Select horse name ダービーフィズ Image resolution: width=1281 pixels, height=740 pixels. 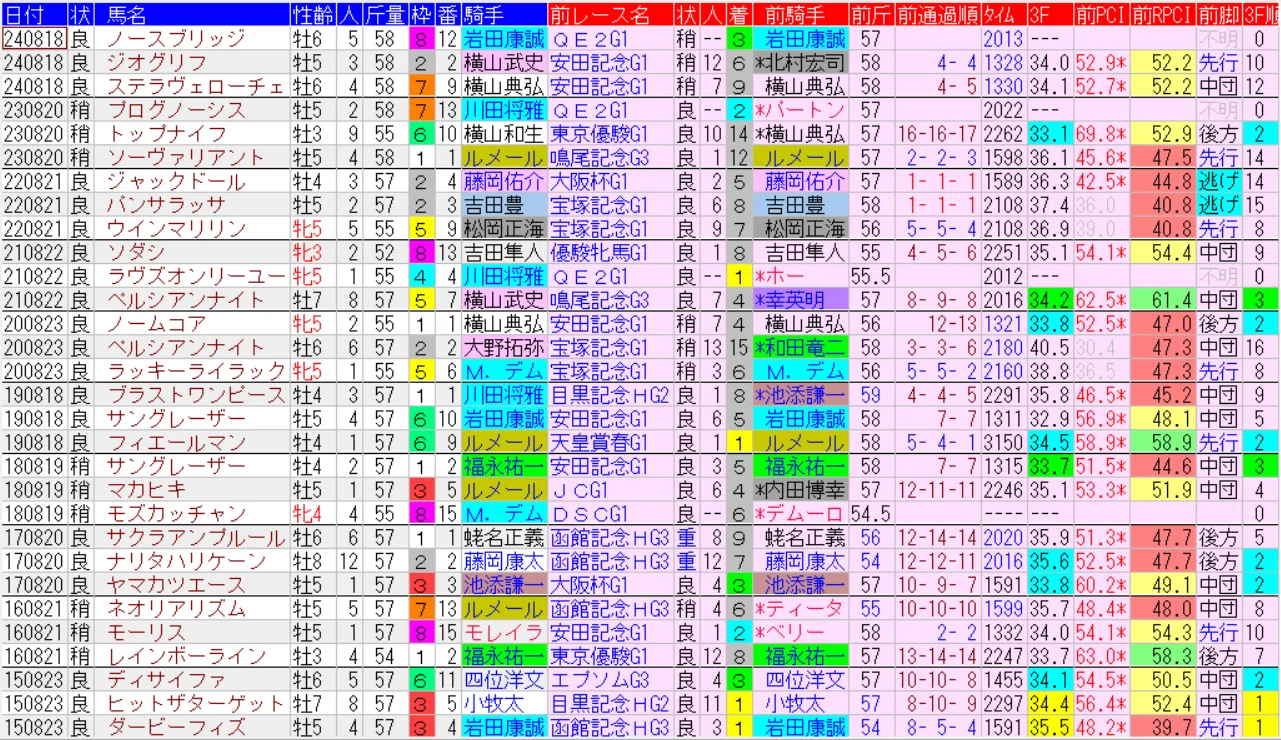175,727
